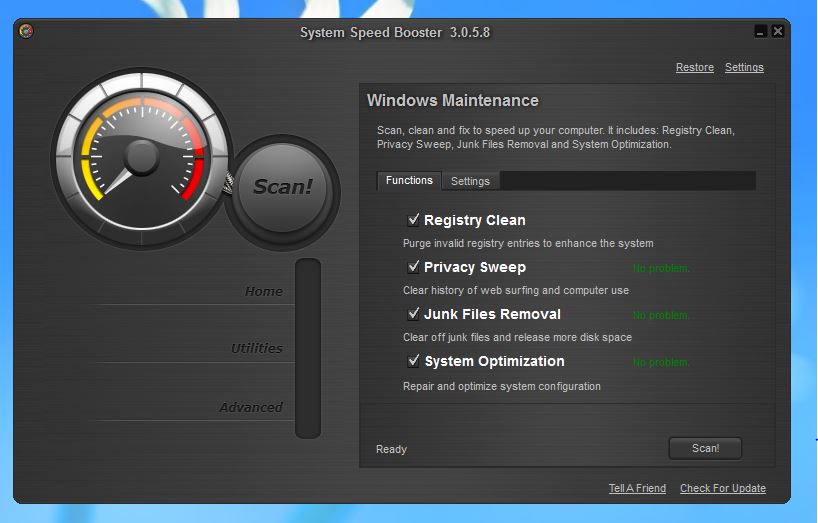Click the Tell A Friend link
Image resolution: width=818 pixels, height=523 pixels.
tap(637, 488)
